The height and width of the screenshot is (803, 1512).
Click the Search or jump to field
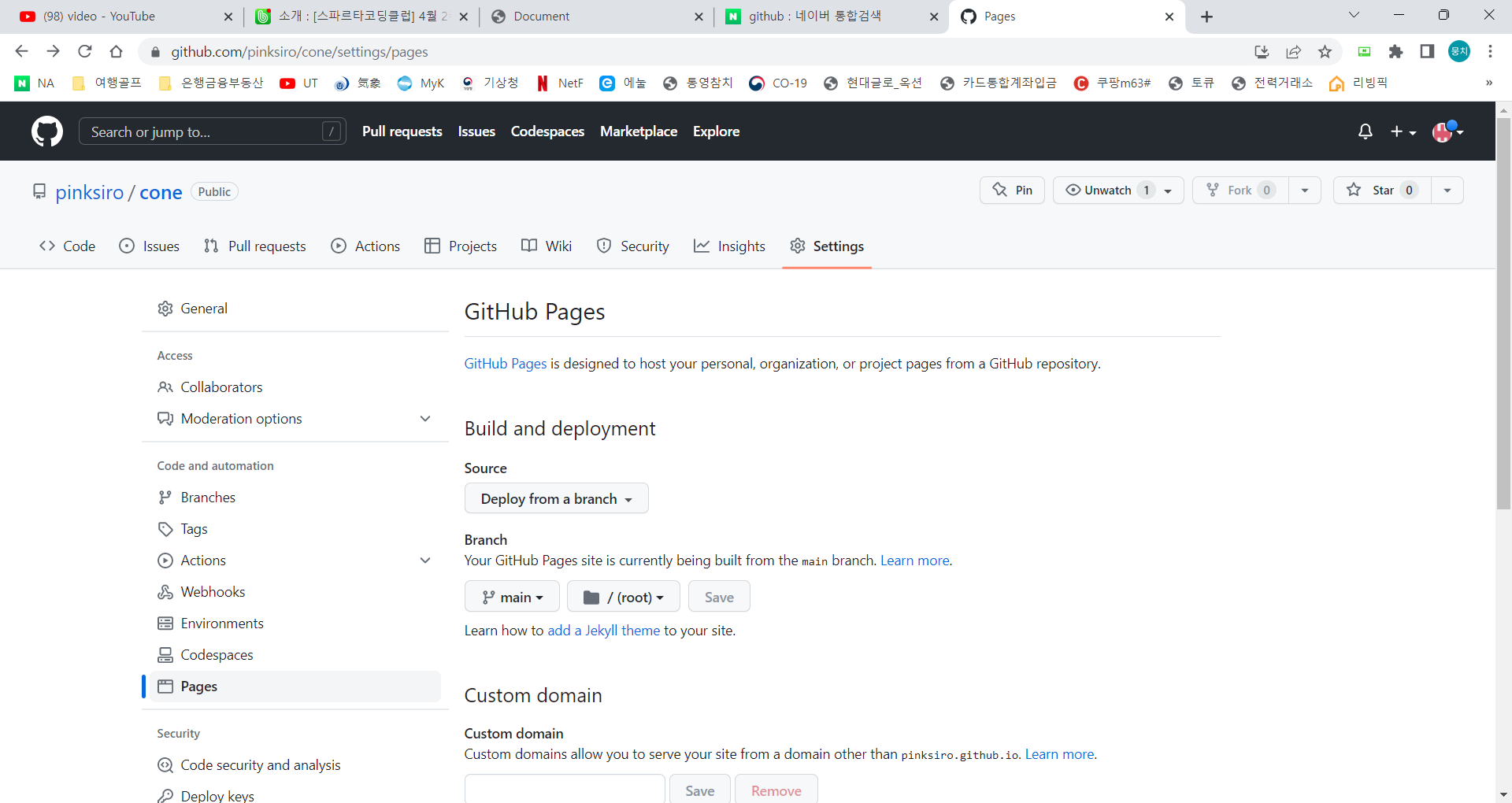(213, 131)
